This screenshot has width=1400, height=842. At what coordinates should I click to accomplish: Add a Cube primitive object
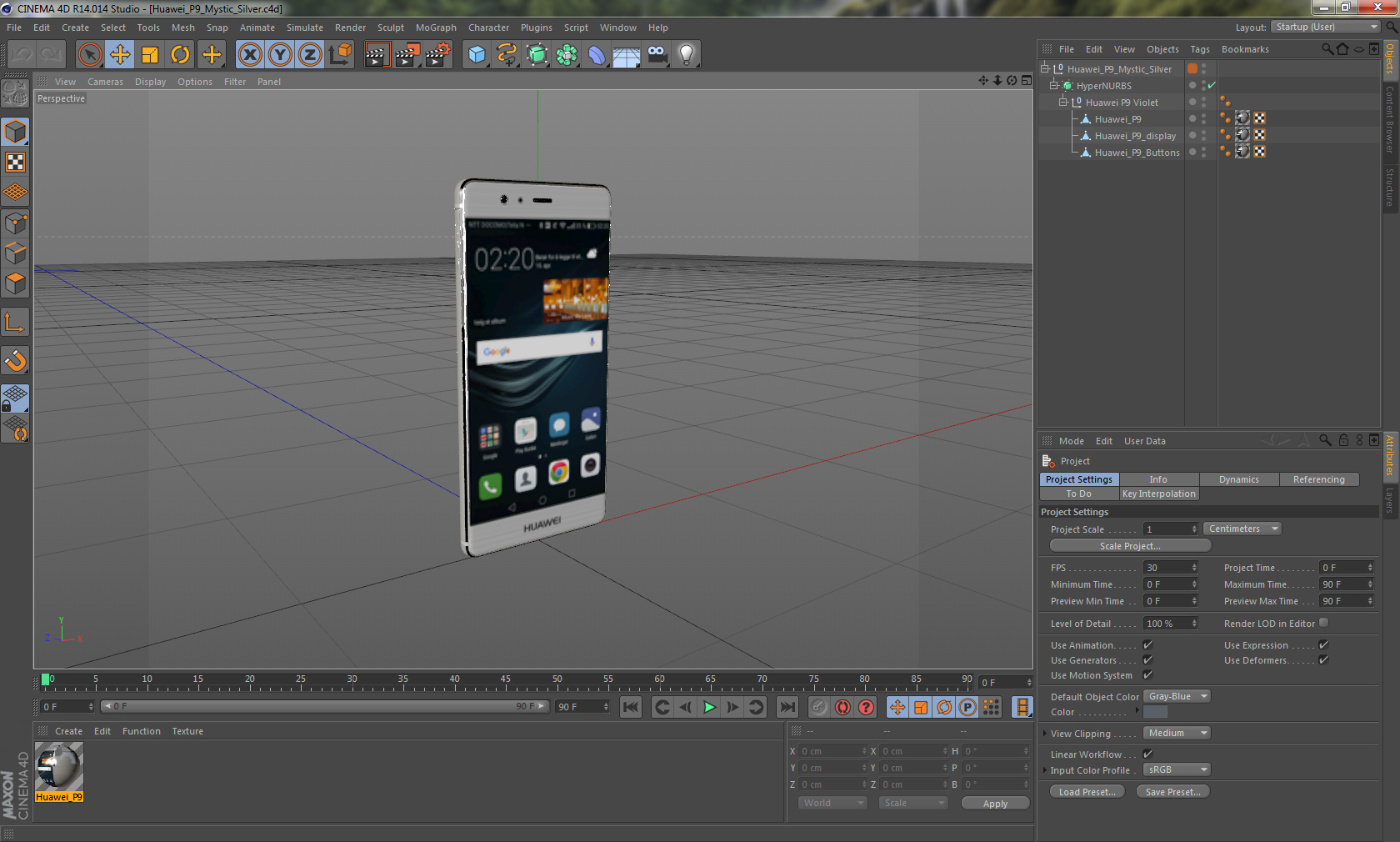point(477,55)
